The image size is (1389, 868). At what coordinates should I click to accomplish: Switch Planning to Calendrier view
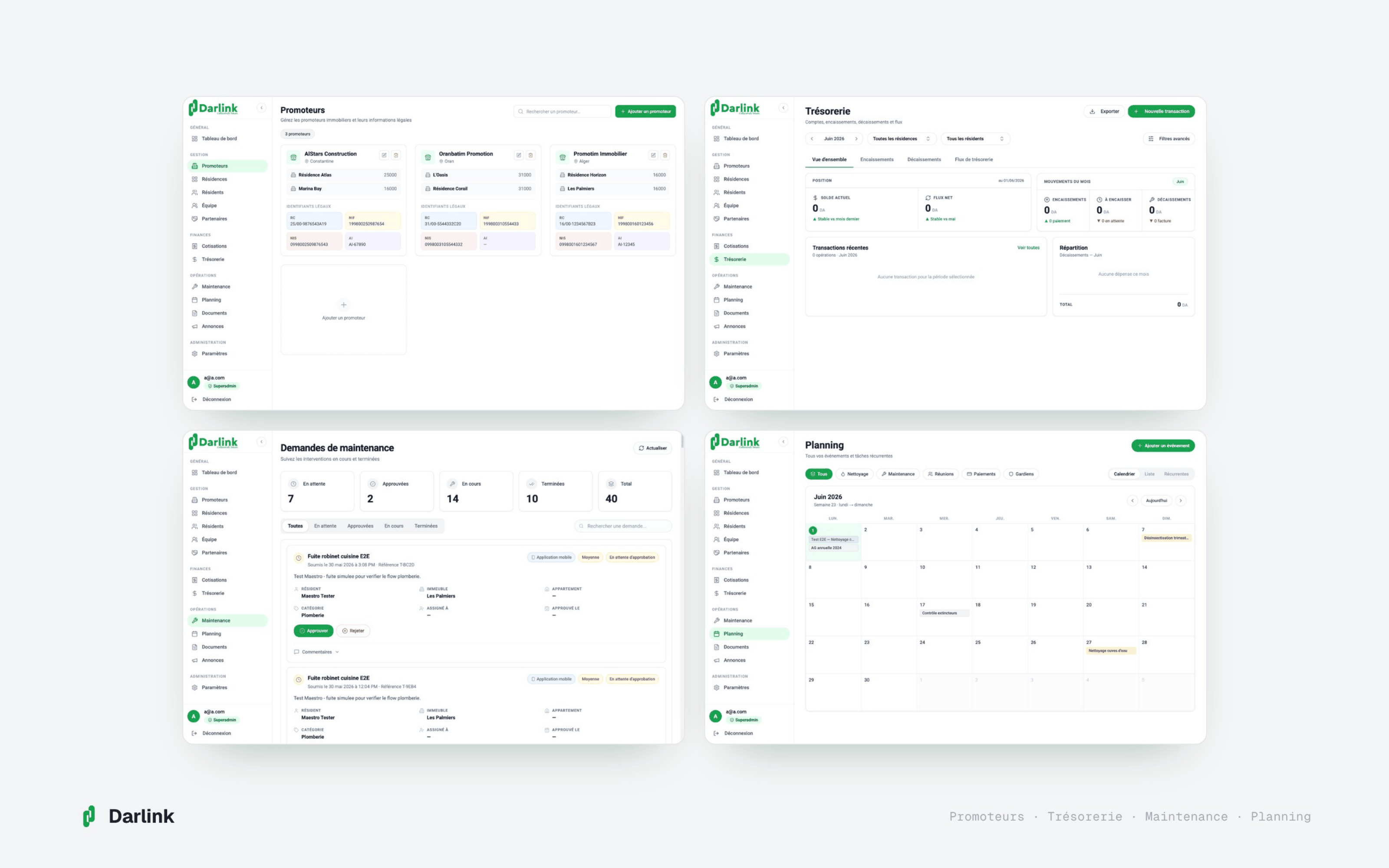(x=1124, y=474)
